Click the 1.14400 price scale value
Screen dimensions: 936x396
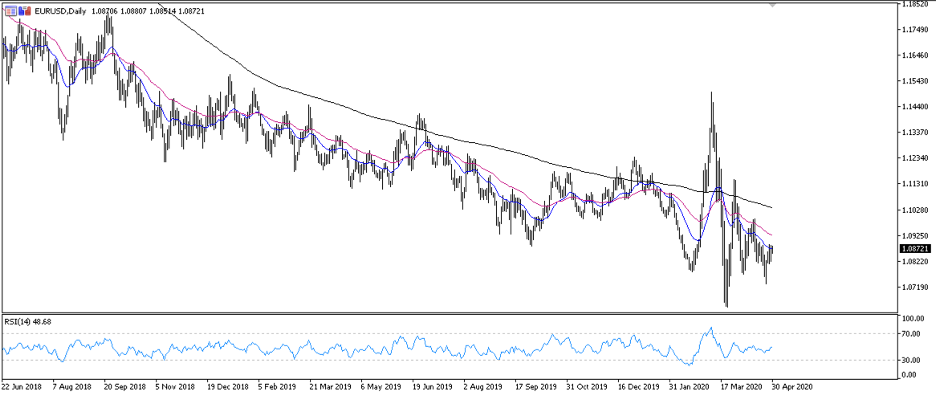916,107
